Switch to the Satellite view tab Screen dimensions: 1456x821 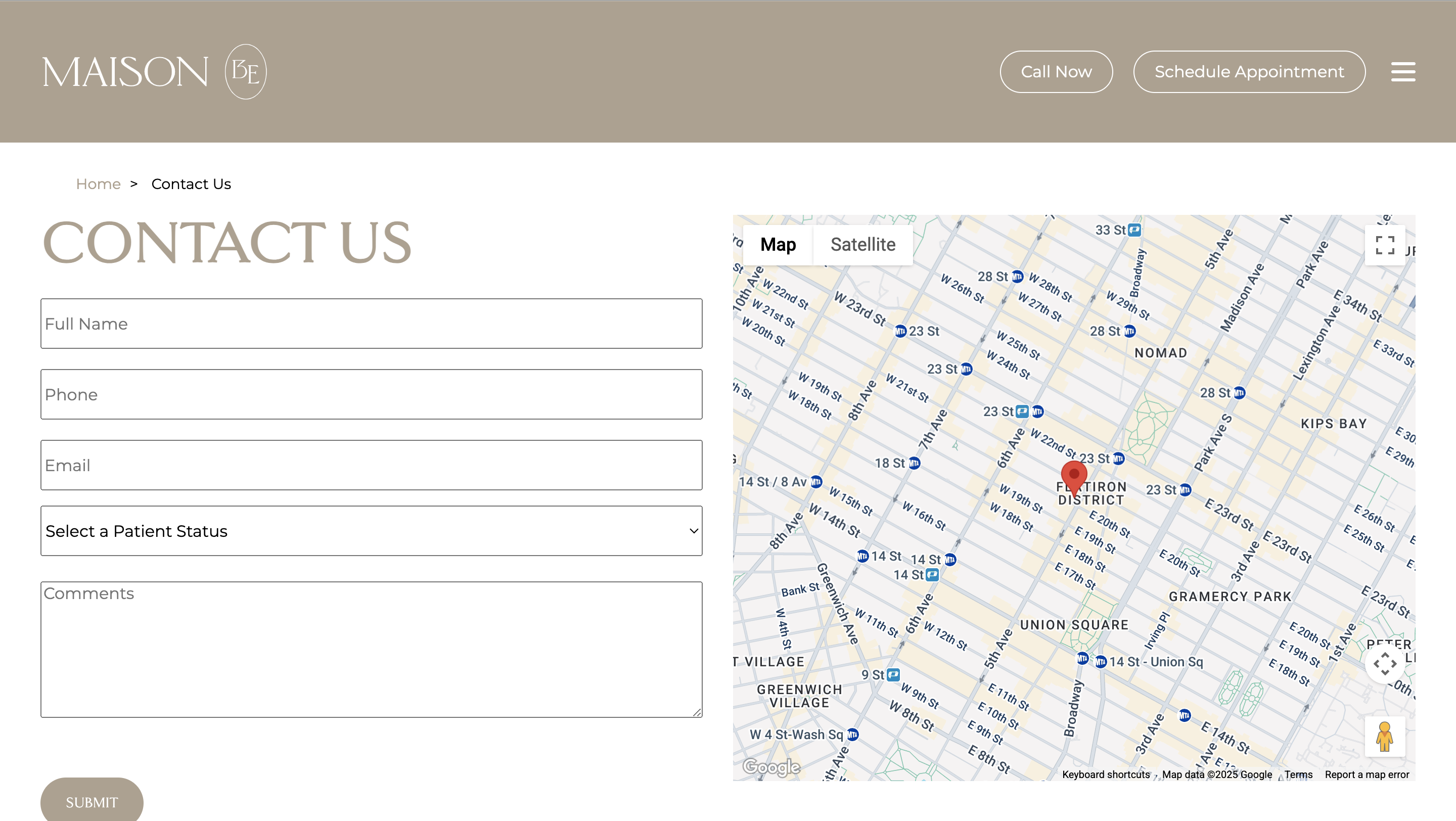(862, 245)
